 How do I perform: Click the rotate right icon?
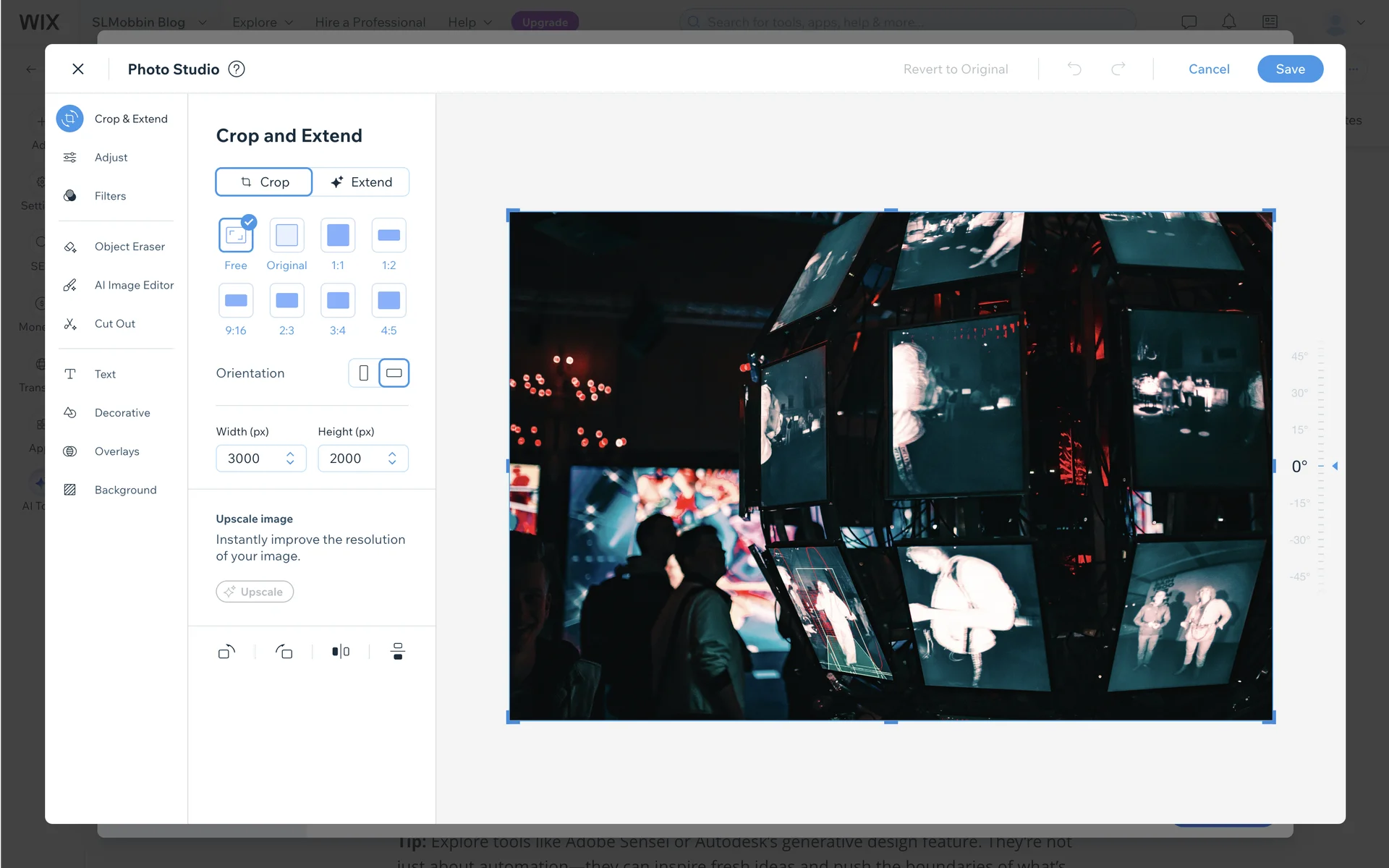point(284,652)
